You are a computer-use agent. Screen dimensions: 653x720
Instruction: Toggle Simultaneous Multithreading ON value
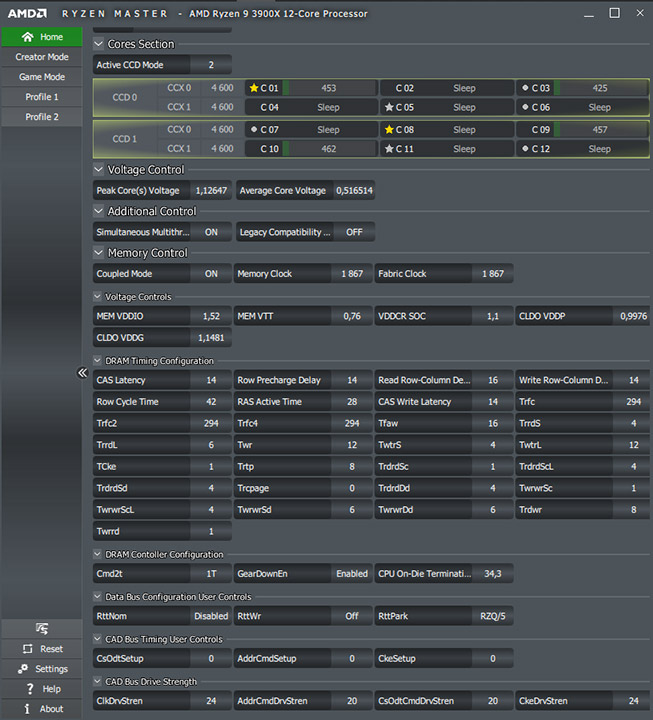[211, 232]
